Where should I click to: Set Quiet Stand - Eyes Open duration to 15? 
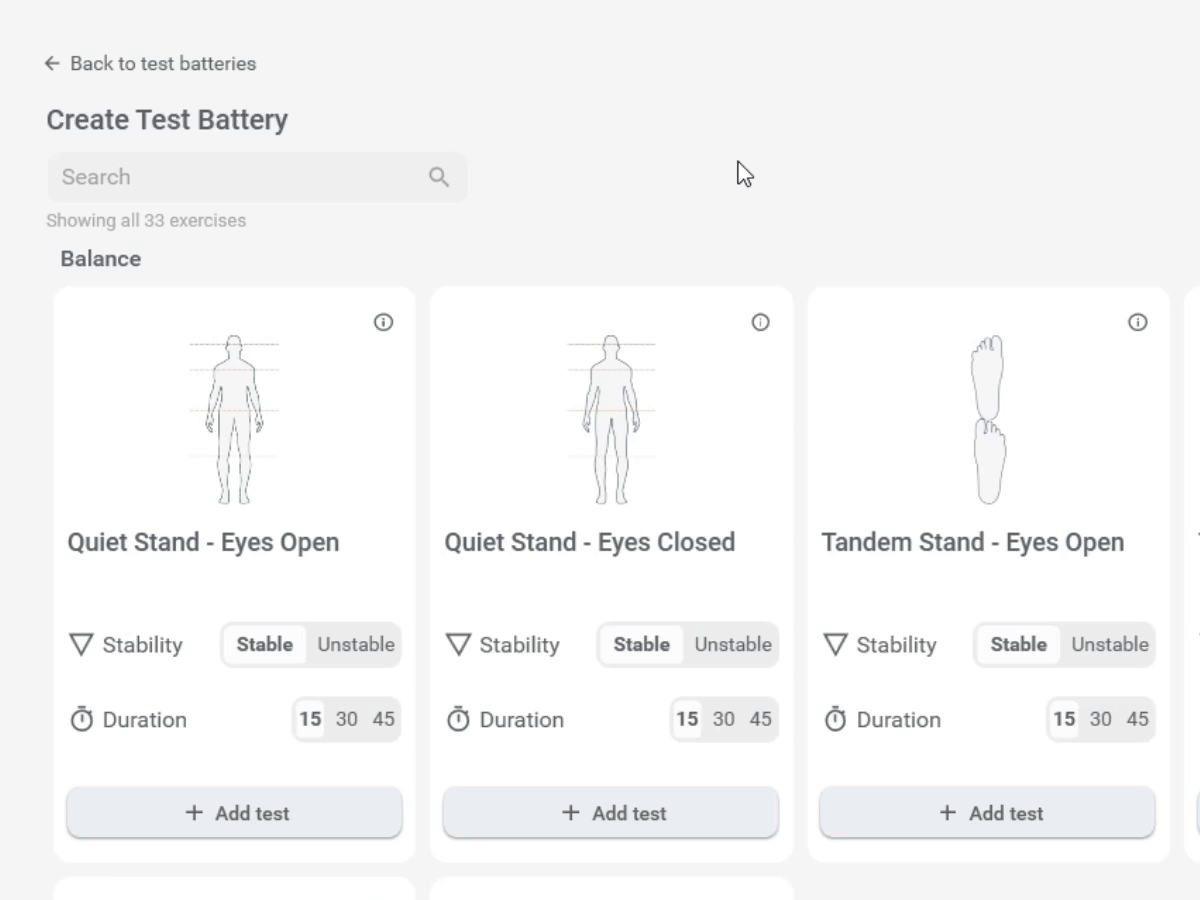click(310, 719)
